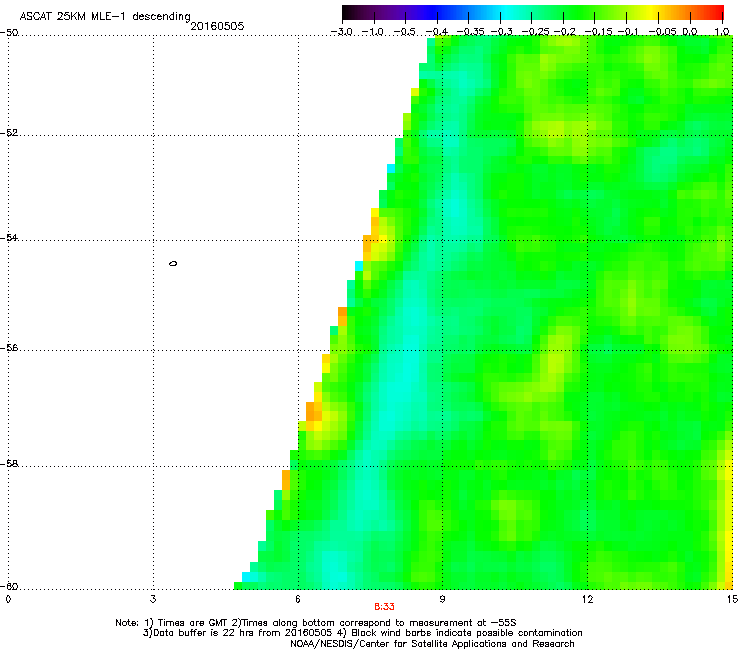Click the color scale value '-0.35'

pos(471,32)
